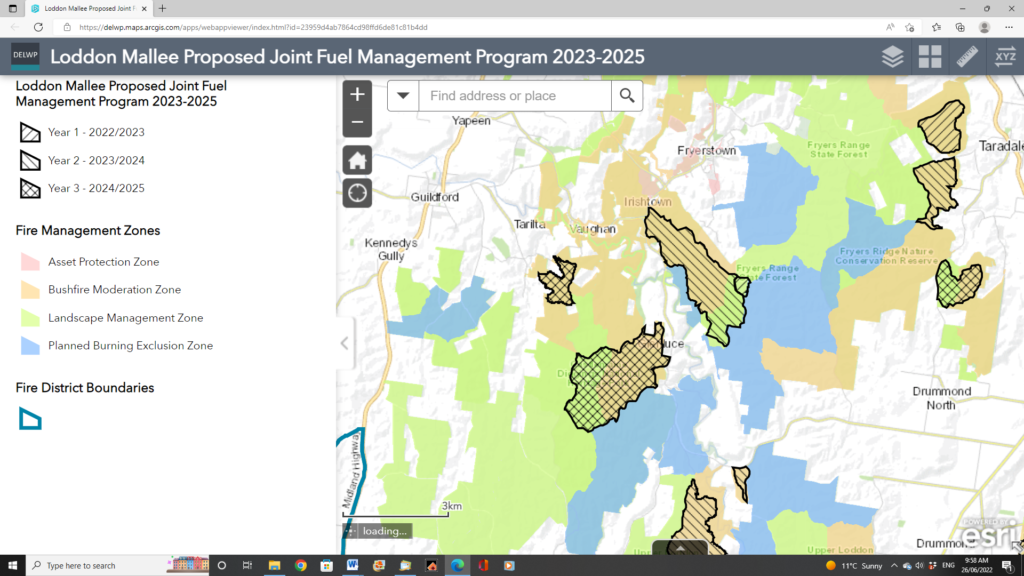
Task: Open the XYZ coordinates widget
Action: (1004, 57)
